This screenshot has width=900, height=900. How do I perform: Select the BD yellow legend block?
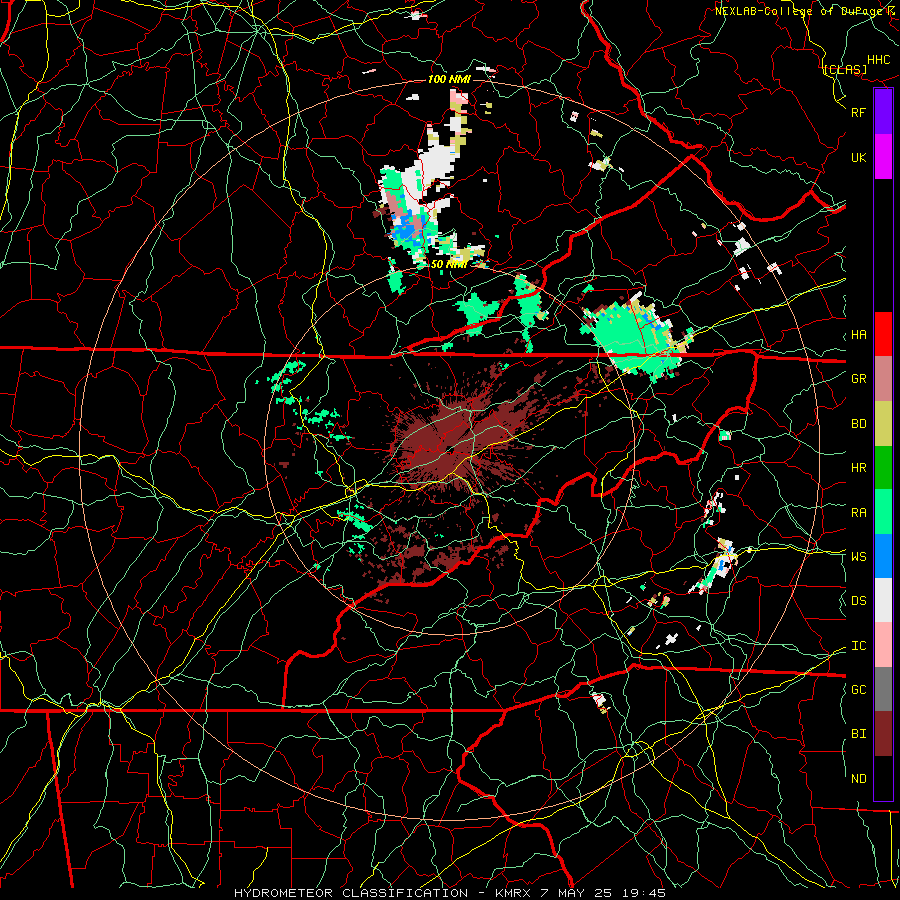pos(883,423)
